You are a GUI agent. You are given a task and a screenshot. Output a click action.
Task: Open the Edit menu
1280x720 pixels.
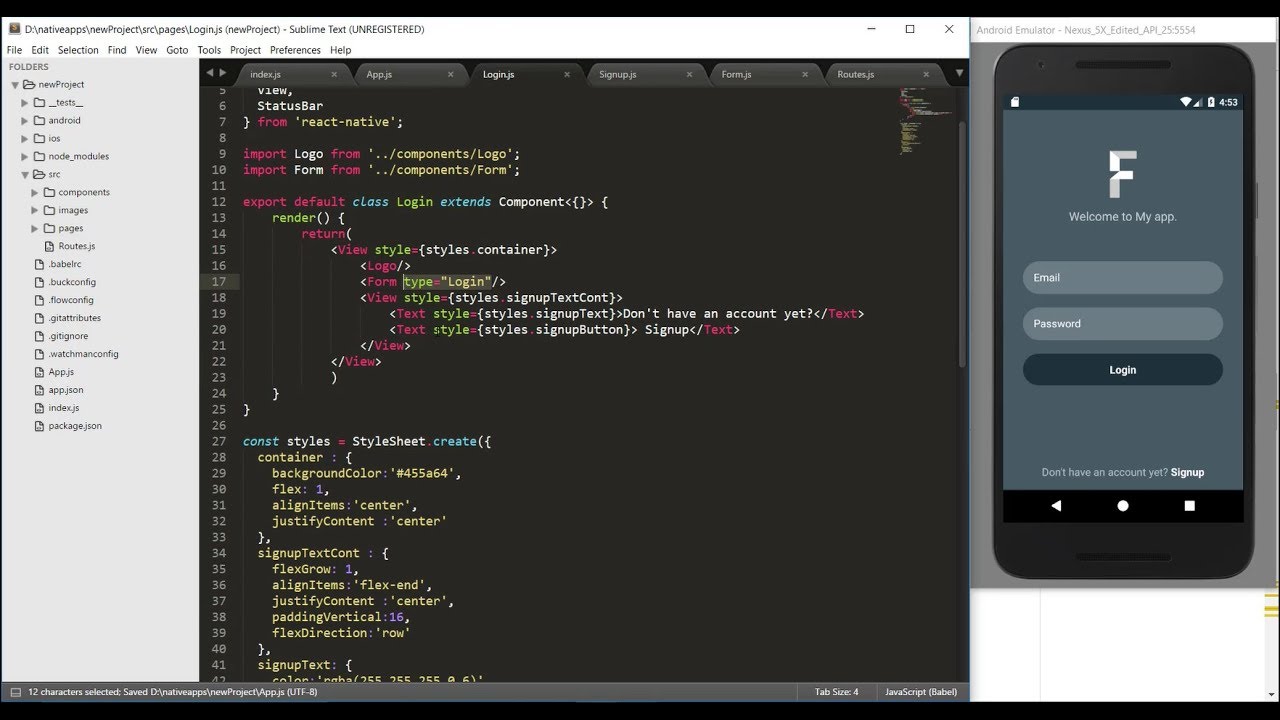40,50
